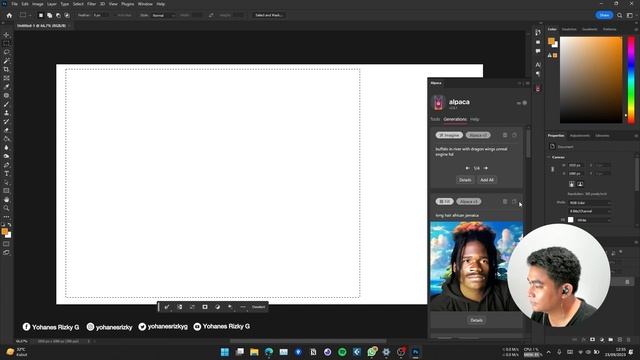Open the Mode dropdown showing RGB Color

pyautogui.click(x=590, y=202)
